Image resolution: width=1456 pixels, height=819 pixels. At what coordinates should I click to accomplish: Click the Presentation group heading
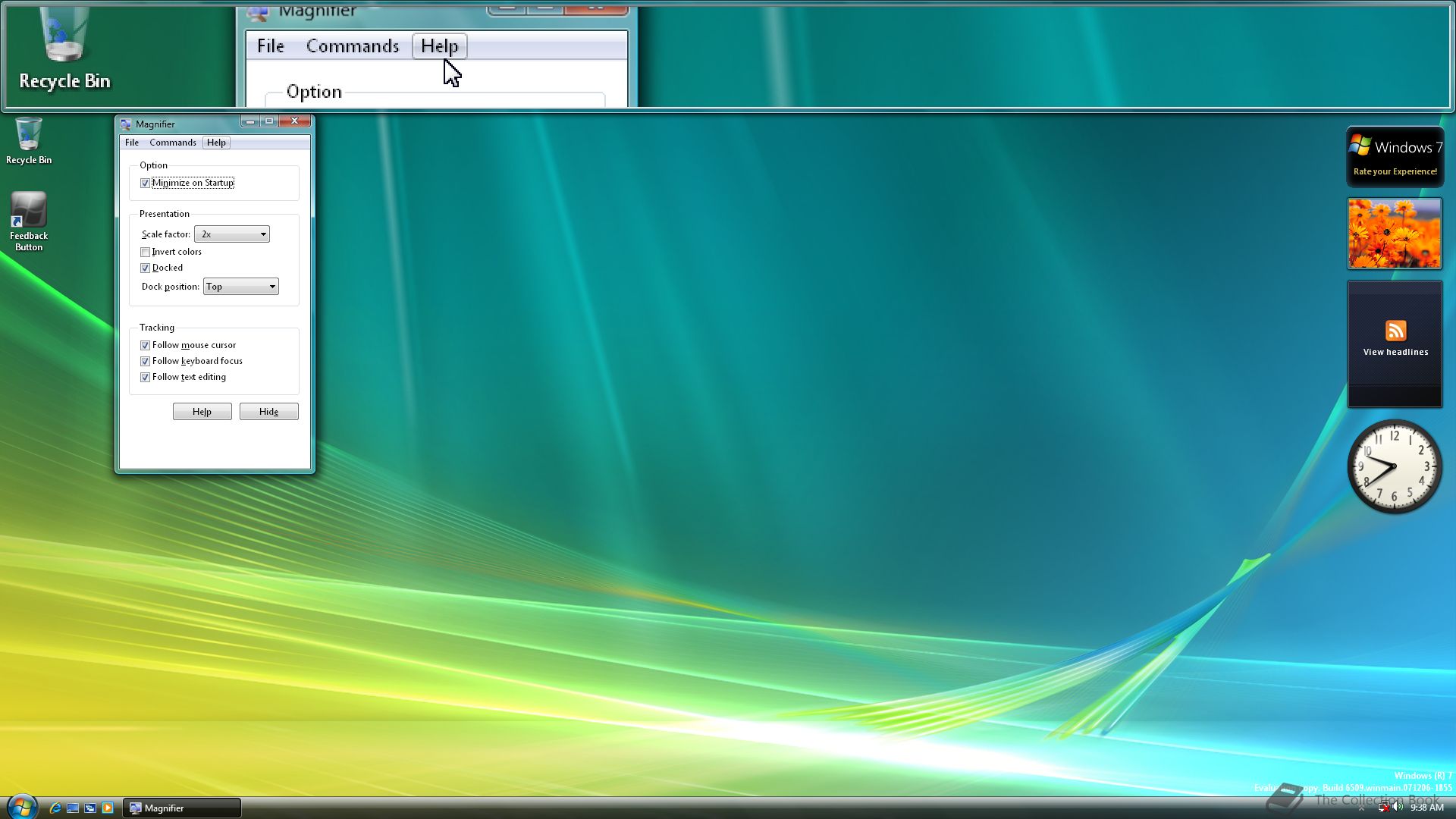click(x=165, y=214)
